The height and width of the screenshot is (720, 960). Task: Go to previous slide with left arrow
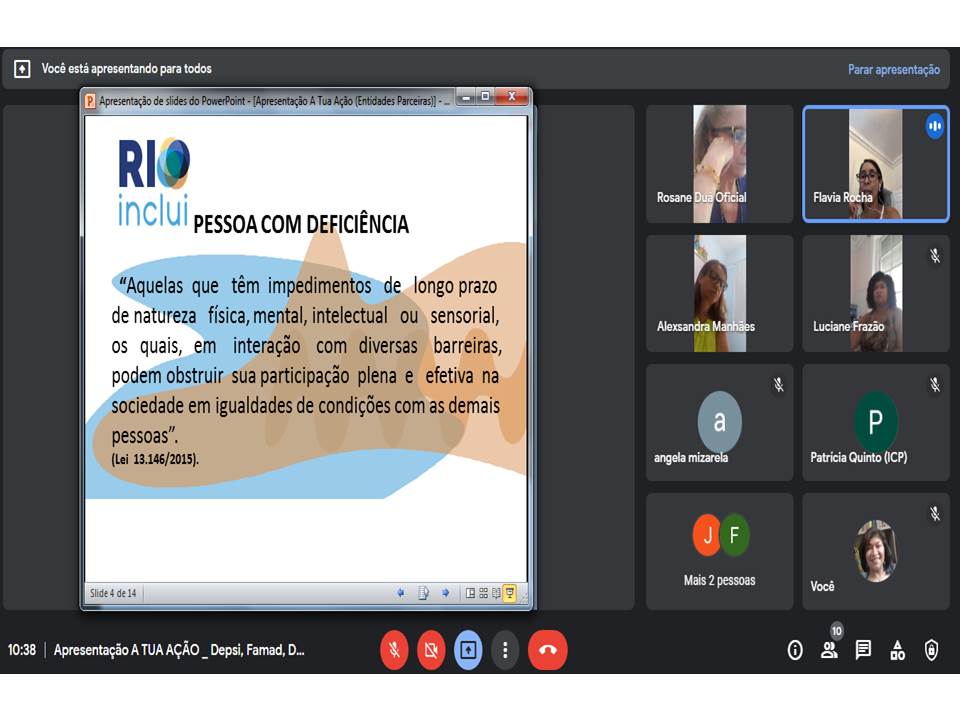(x=400, y=593)
